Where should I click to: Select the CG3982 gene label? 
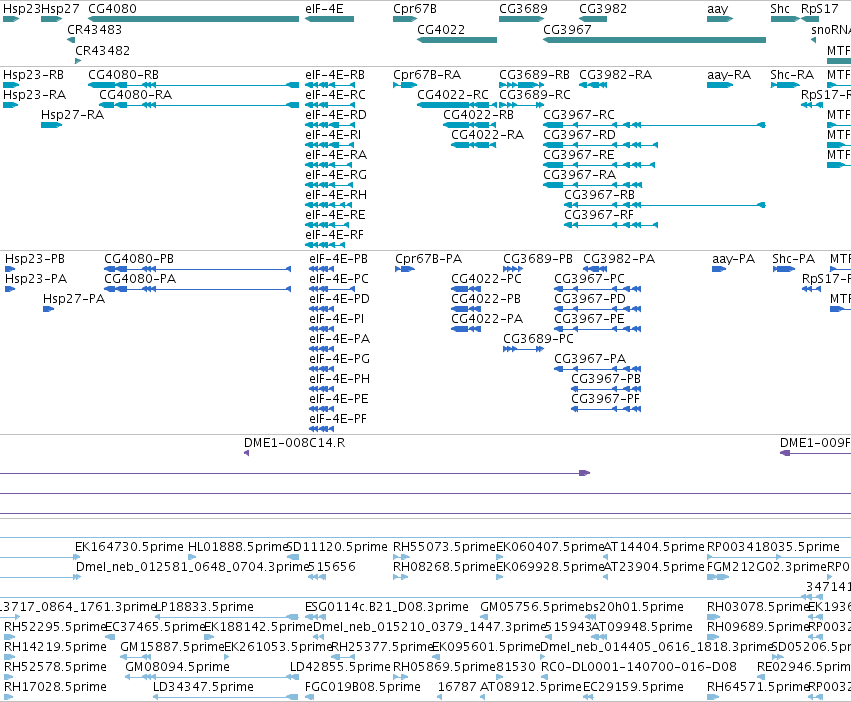coord(603,9)
